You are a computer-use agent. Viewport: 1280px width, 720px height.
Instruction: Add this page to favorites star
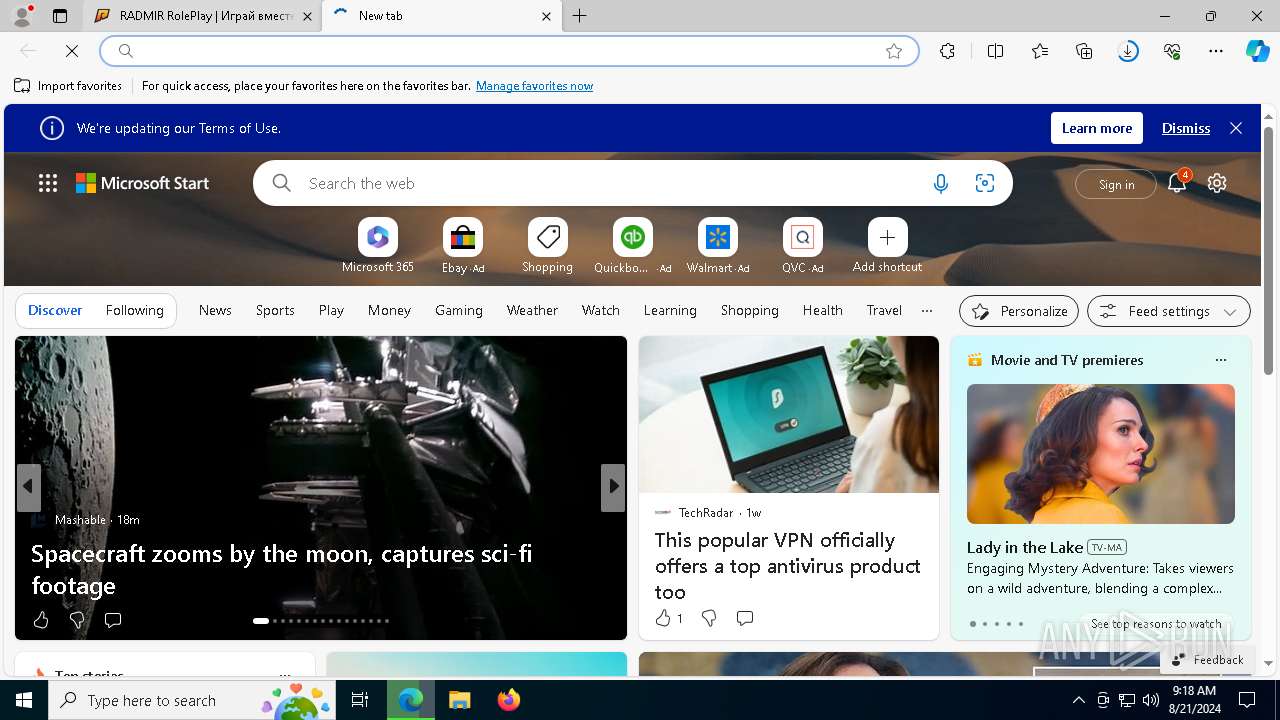894,51
